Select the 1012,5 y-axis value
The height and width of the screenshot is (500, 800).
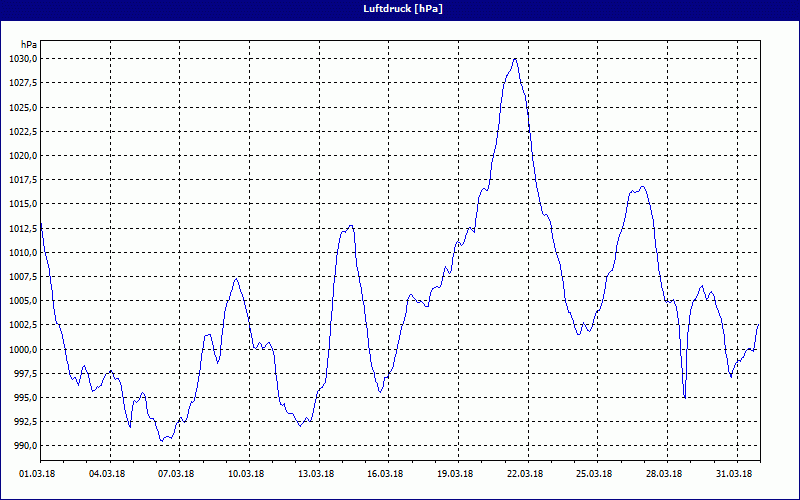[x=23, y=228]
